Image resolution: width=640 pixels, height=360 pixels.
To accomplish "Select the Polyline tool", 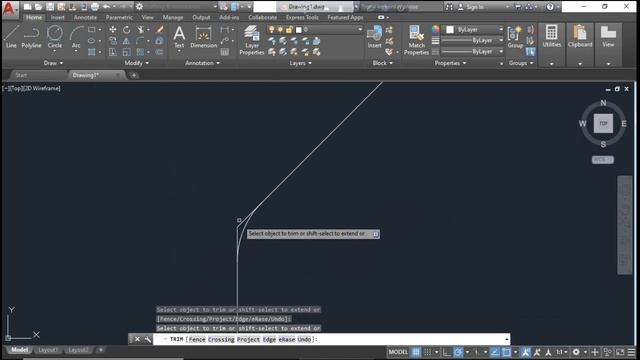I will coord(31,36).
